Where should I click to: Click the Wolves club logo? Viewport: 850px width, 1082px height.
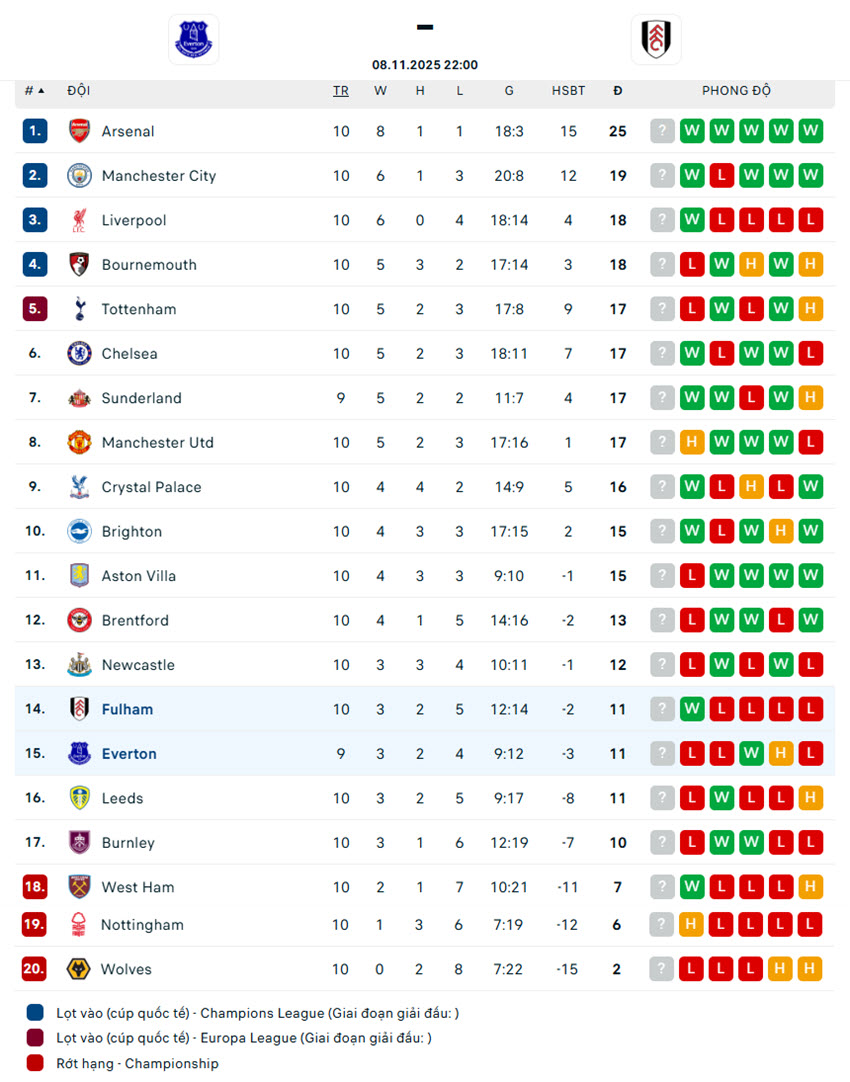(x=79, y=968)
